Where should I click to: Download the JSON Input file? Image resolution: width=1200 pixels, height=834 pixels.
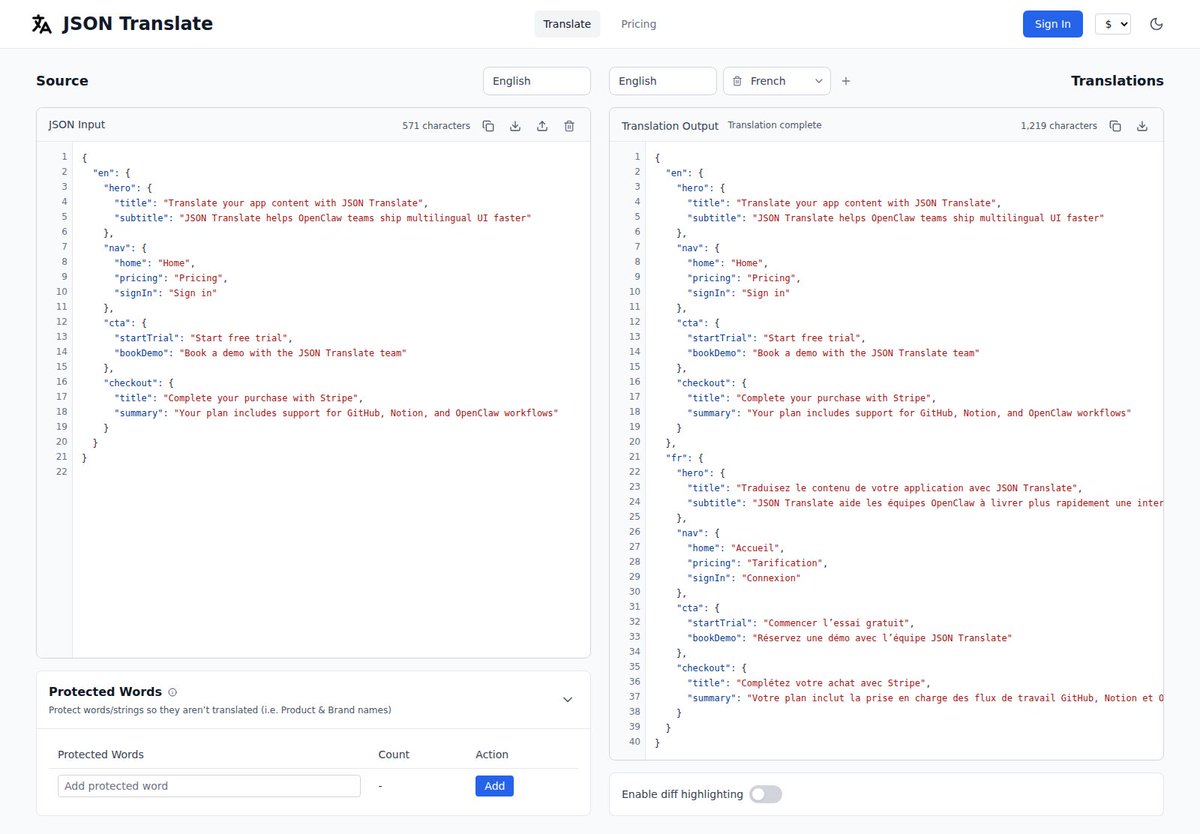tap(516, 126)
